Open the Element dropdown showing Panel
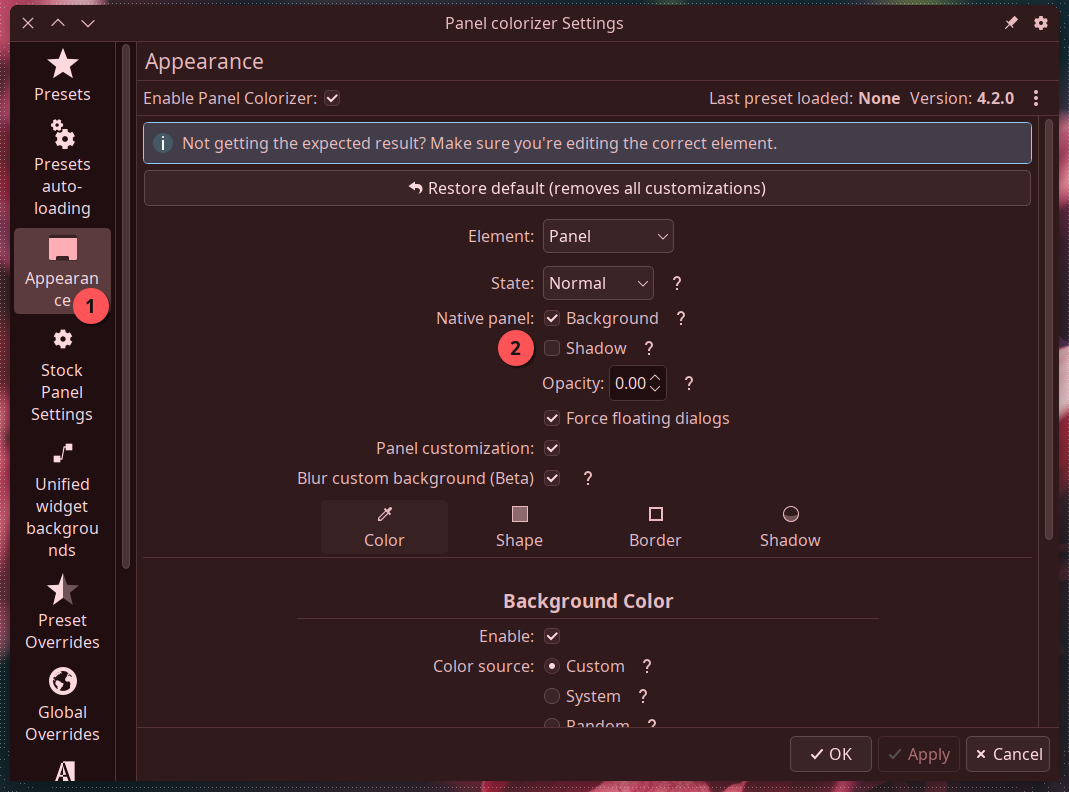The image size is (1069, 792). [x=608, y=235]
